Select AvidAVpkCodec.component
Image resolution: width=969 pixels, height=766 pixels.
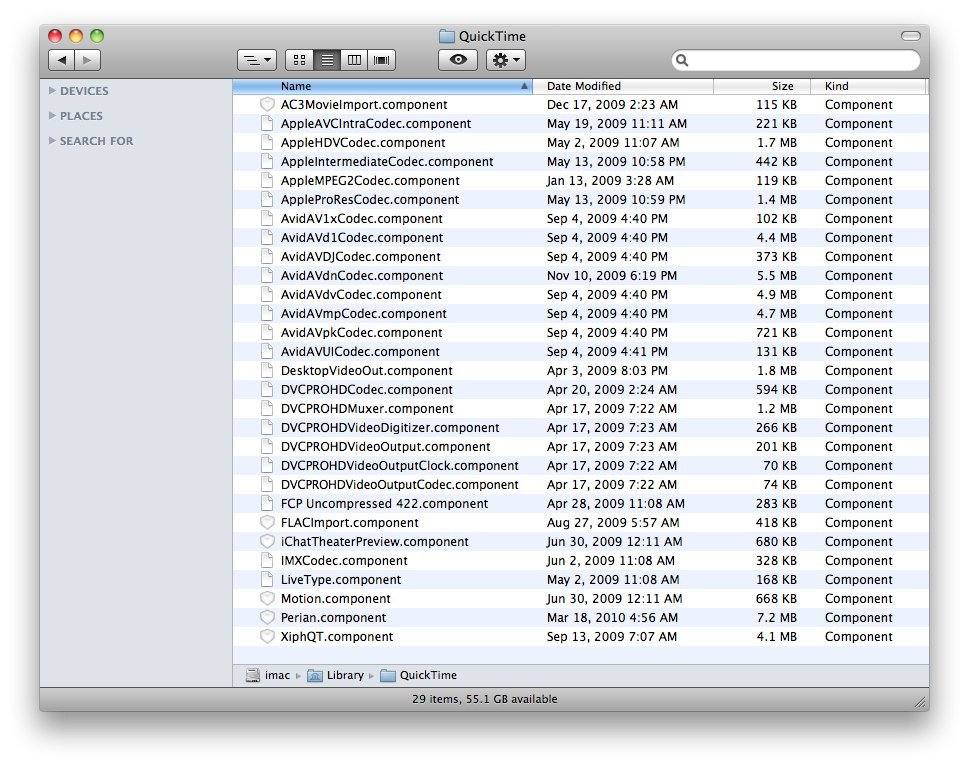pos(580,333)
